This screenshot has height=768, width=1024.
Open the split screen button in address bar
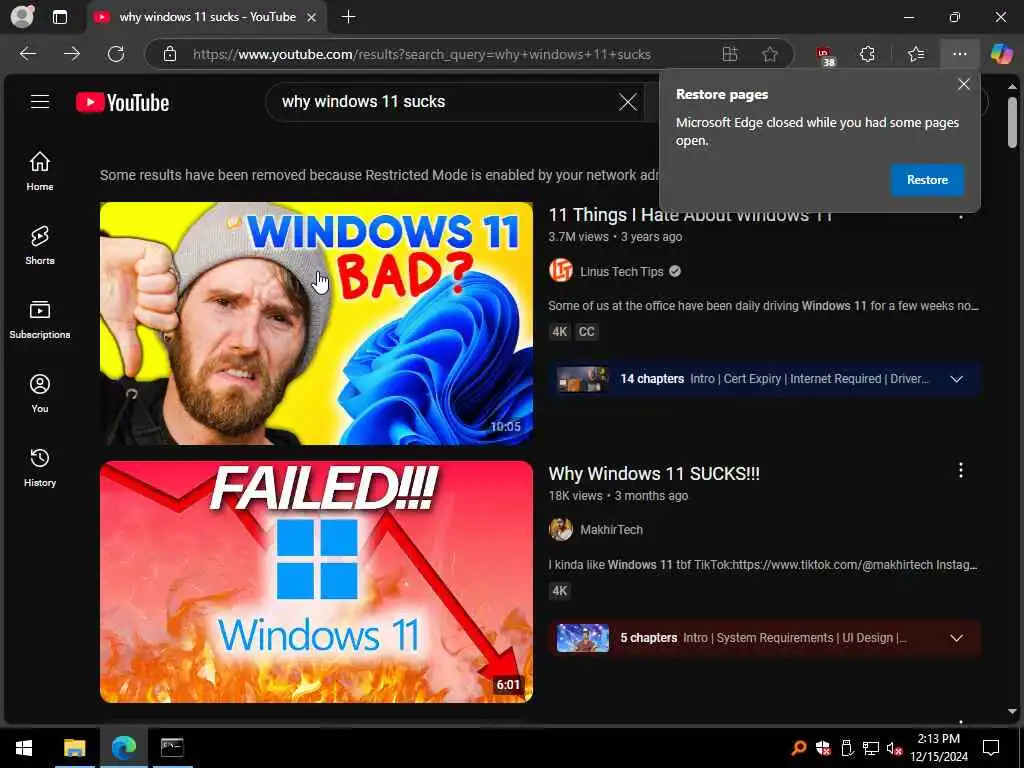(x=729, y=54)
